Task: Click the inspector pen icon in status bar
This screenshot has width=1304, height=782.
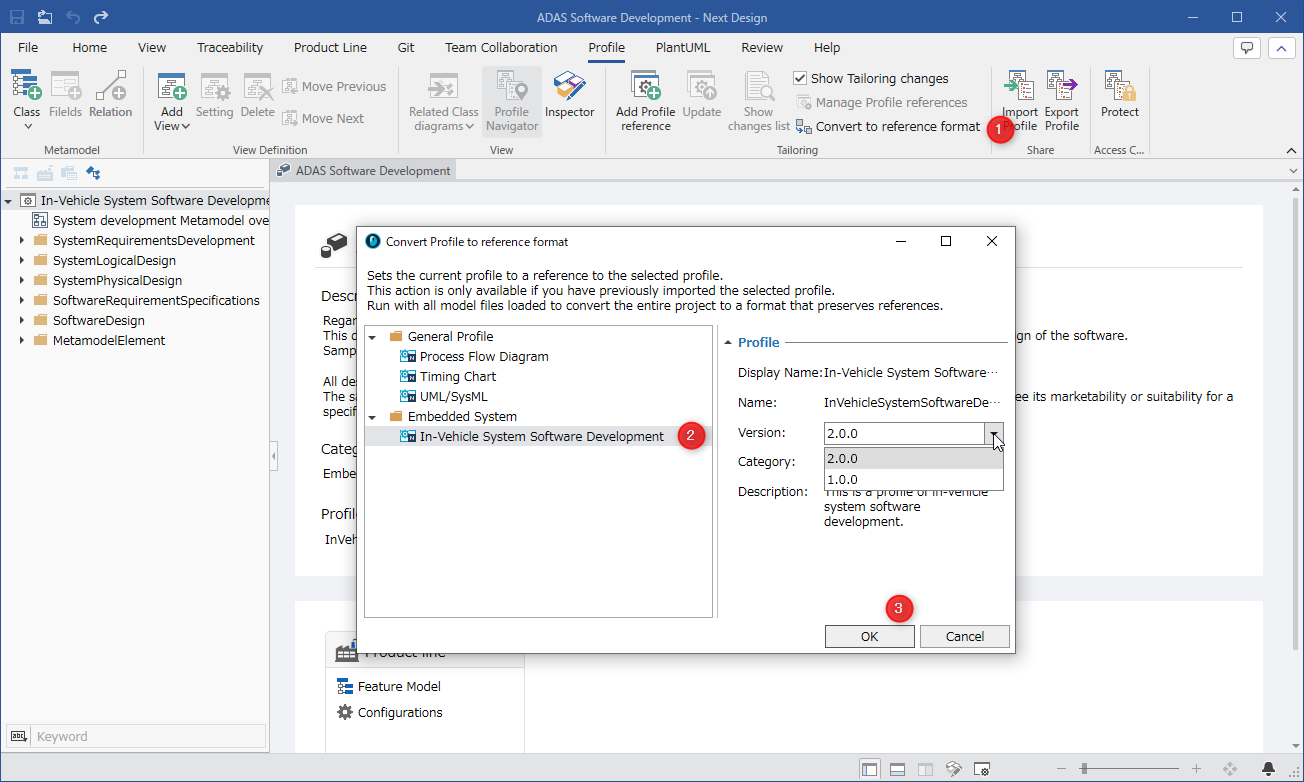Action: click(954, 769)
